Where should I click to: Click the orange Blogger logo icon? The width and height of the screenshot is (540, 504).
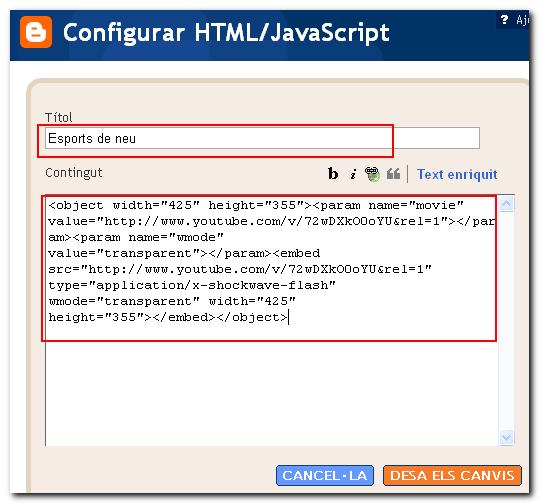click(36, 32)
